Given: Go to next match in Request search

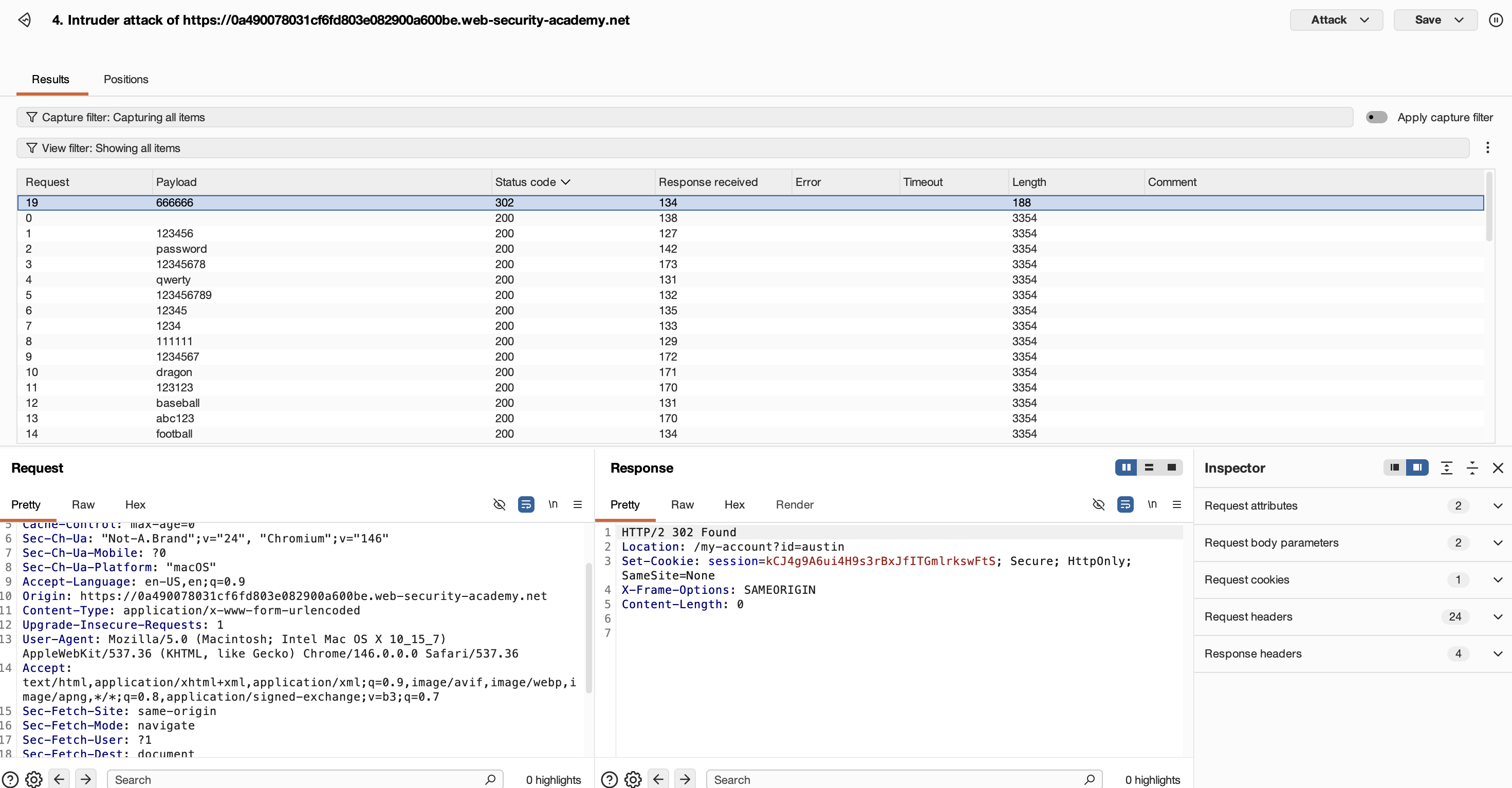Looking at the screenshot, I should point(86,779).
